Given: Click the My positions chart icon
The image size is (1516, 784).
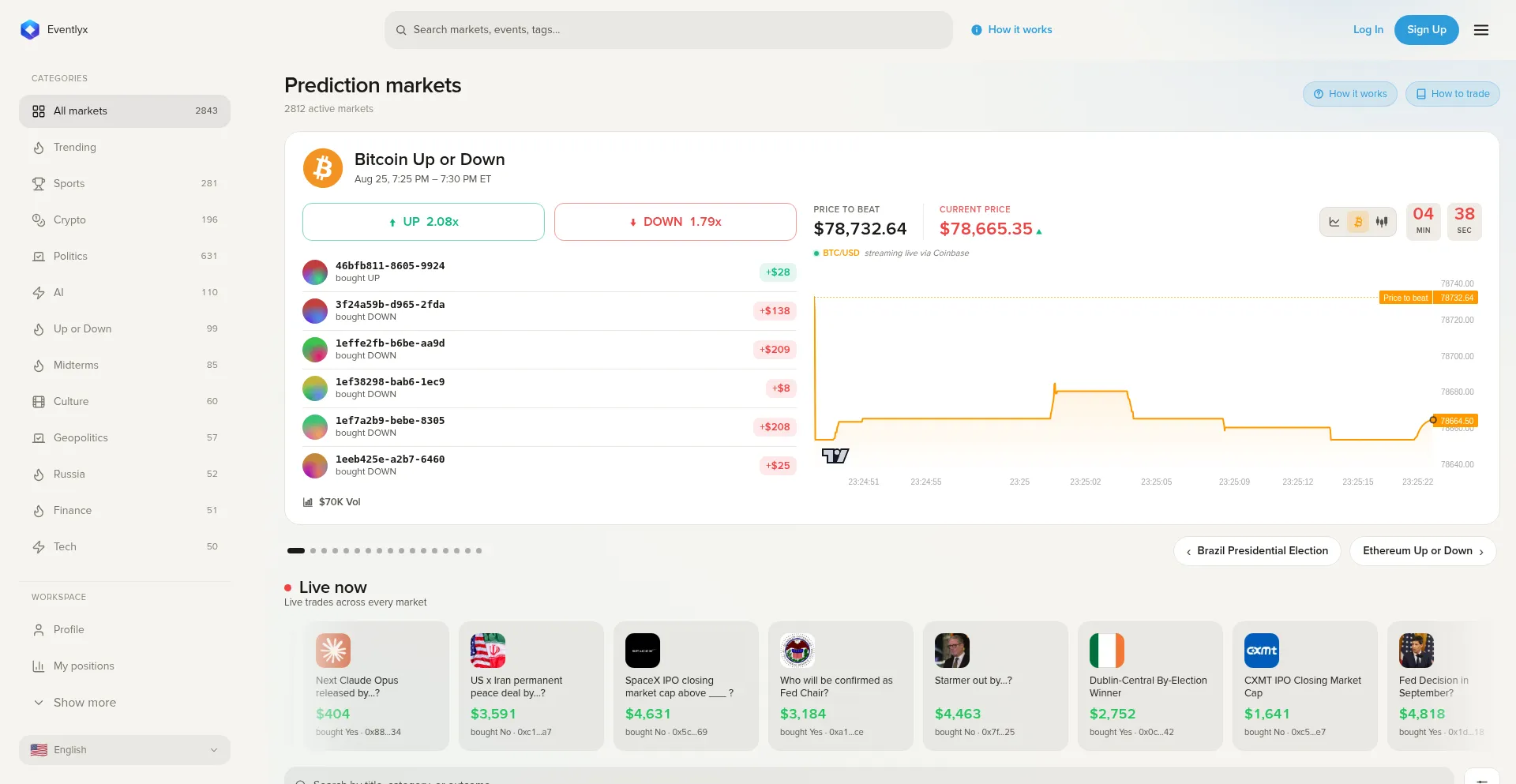Looking at the screenshot, I should click(x=39, y=666).
